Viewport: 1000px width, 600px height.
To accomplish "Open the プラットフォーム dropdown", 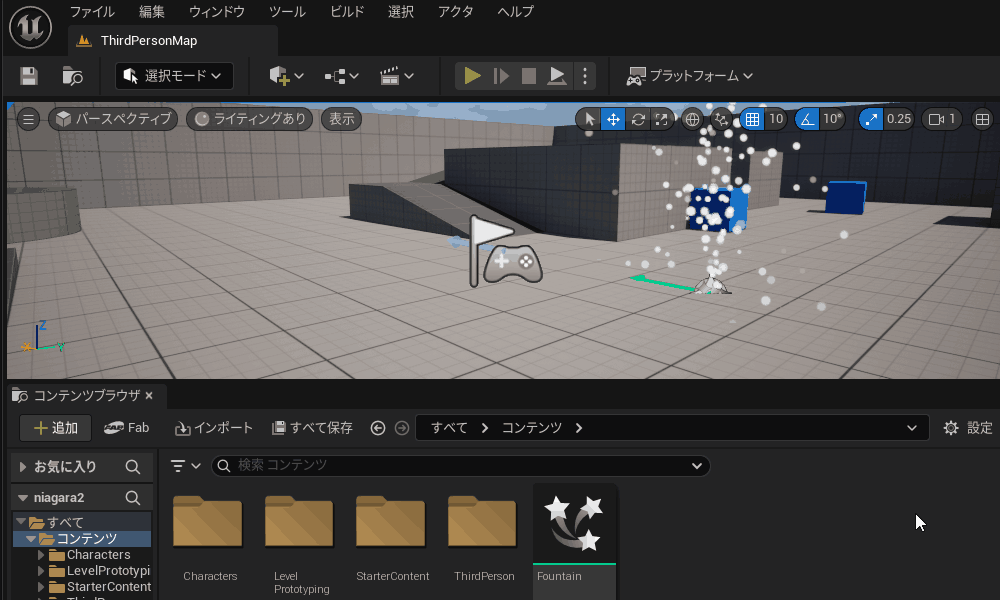I will 690,76.
